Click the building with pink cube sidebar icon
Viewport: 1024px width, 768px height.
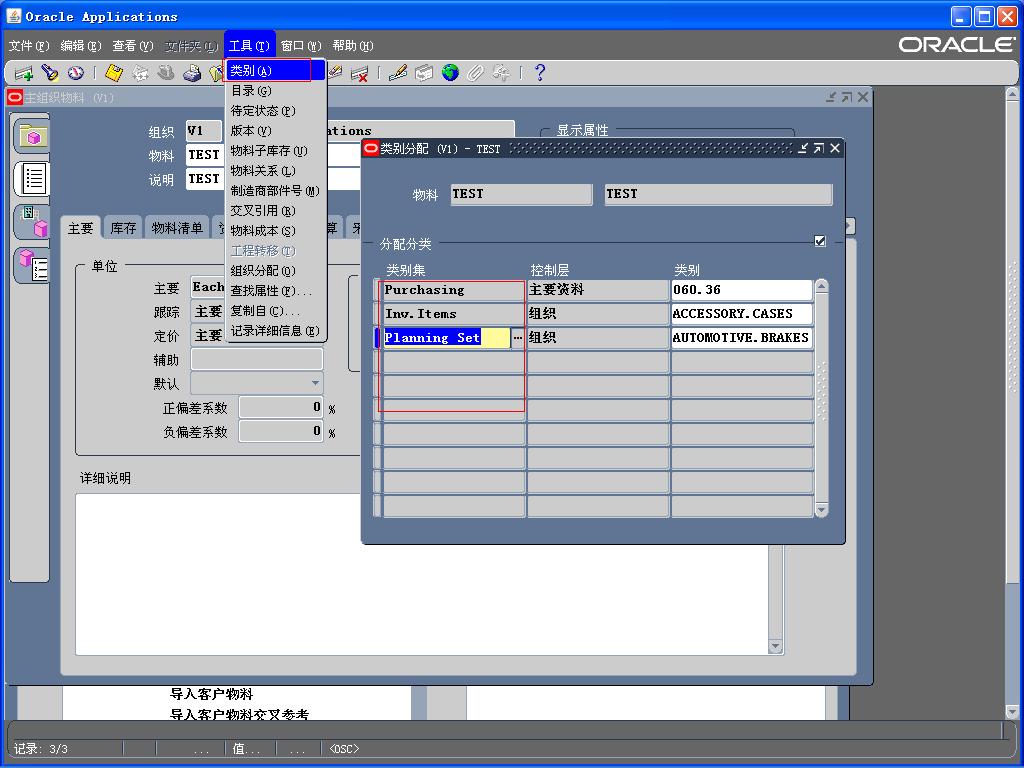31,221
